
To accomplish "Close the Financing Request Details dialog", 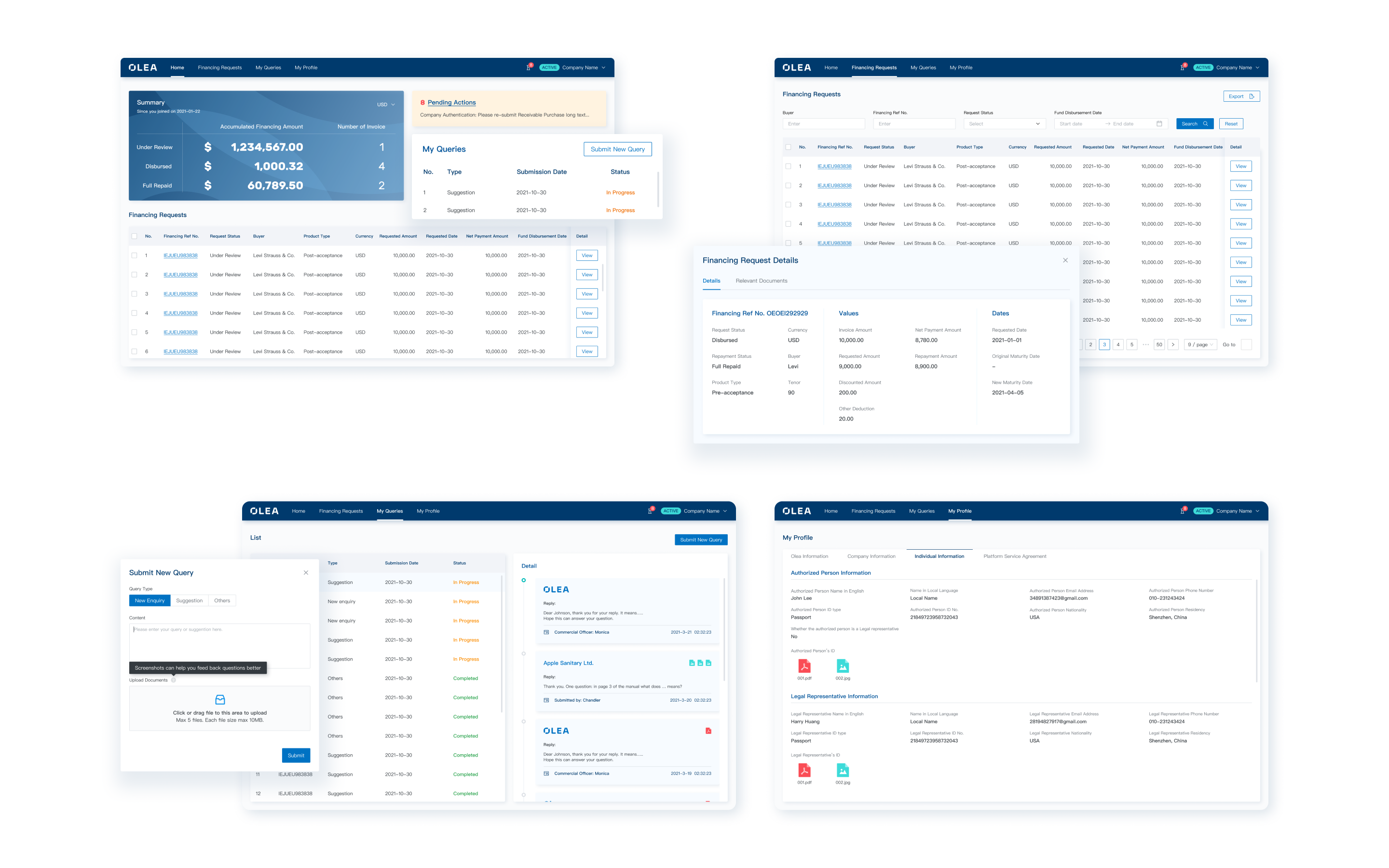I will (1065, 260).
